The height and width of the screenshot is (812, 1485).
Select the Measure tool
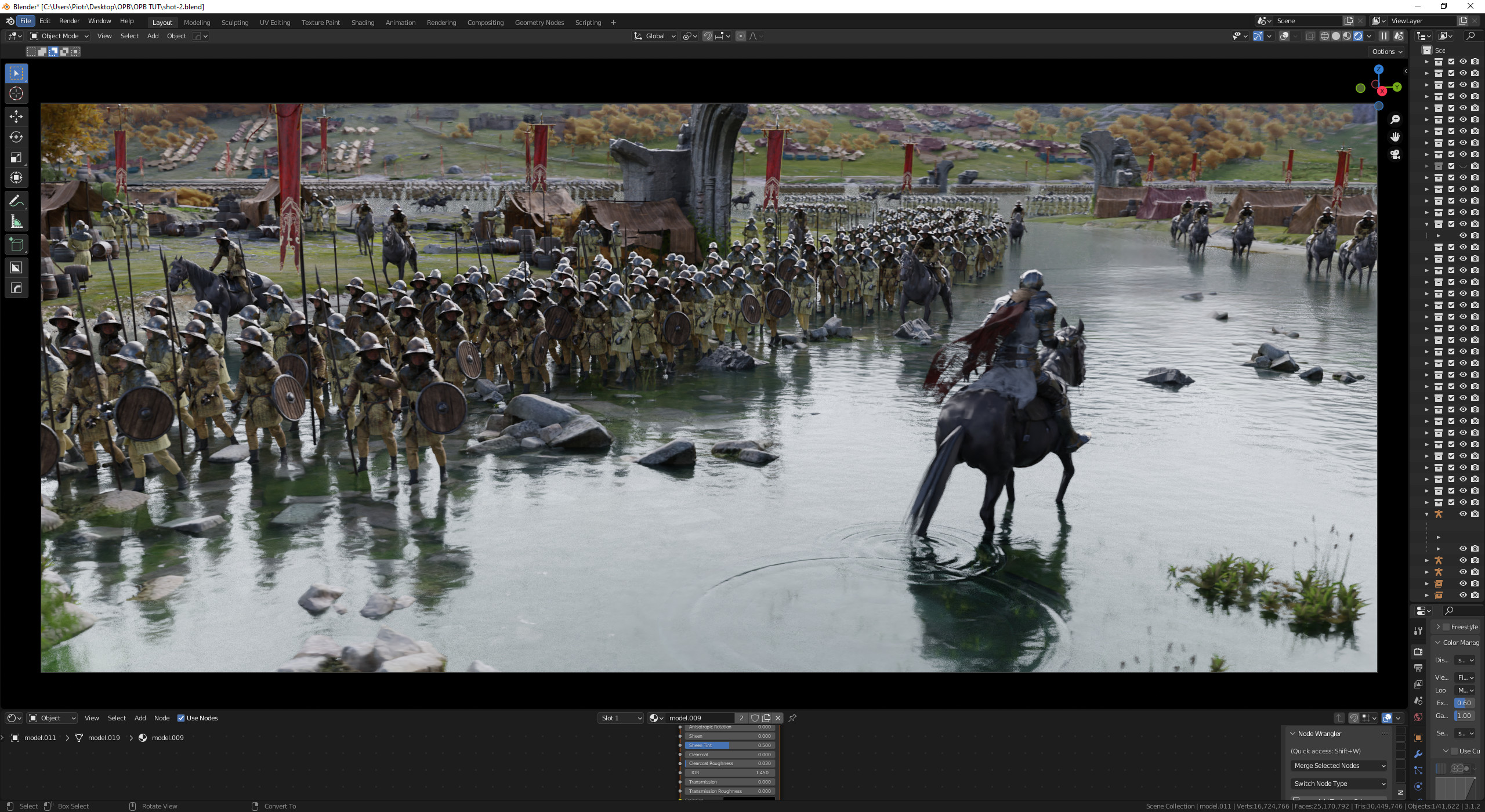pyautogui.click(x=16, y=222)
